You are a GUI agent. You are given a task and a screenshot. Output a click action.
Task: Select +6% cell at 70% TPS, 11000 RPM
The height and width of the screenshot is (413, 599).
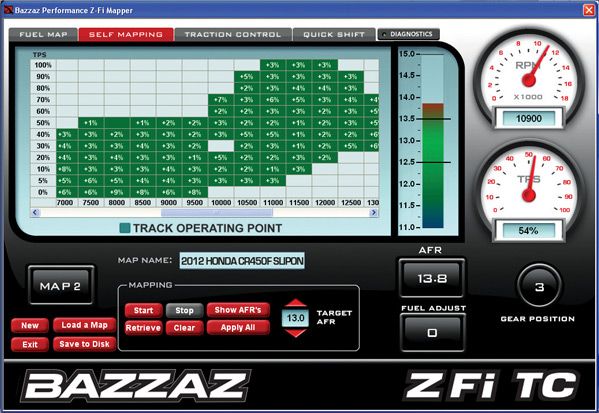(273, 100)
